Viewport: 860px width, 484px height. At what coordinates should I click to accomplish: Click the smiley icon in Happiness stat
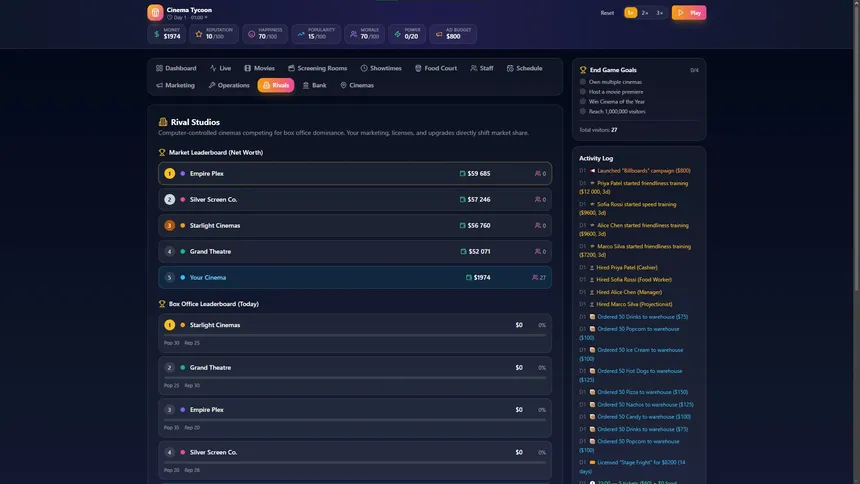(252, 34)
